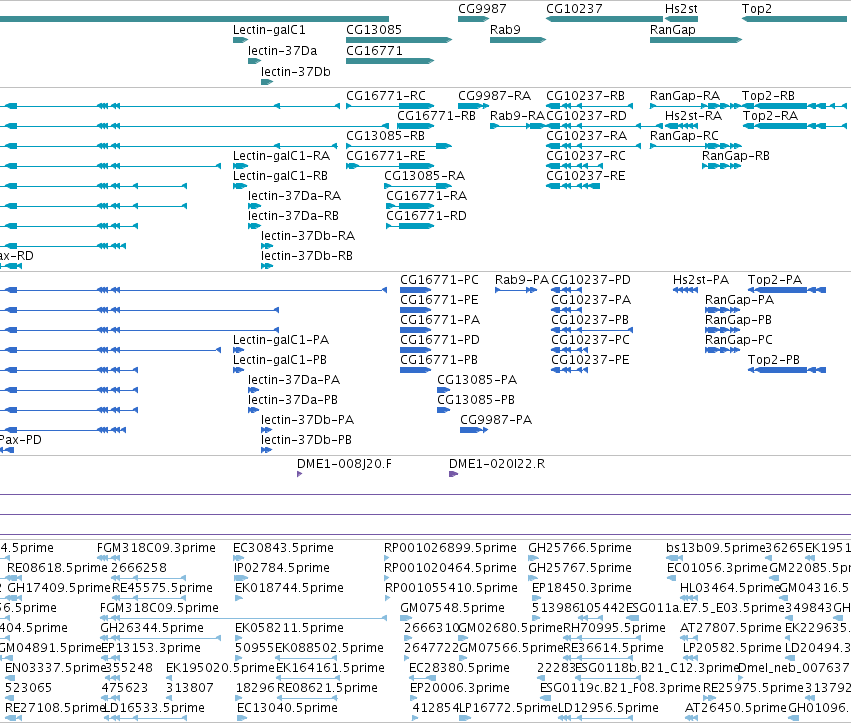Image resolution: width=851 pixels, height=723 pixels.
Task: Select the Top2-RB transcript label
Action: [769, 96]
